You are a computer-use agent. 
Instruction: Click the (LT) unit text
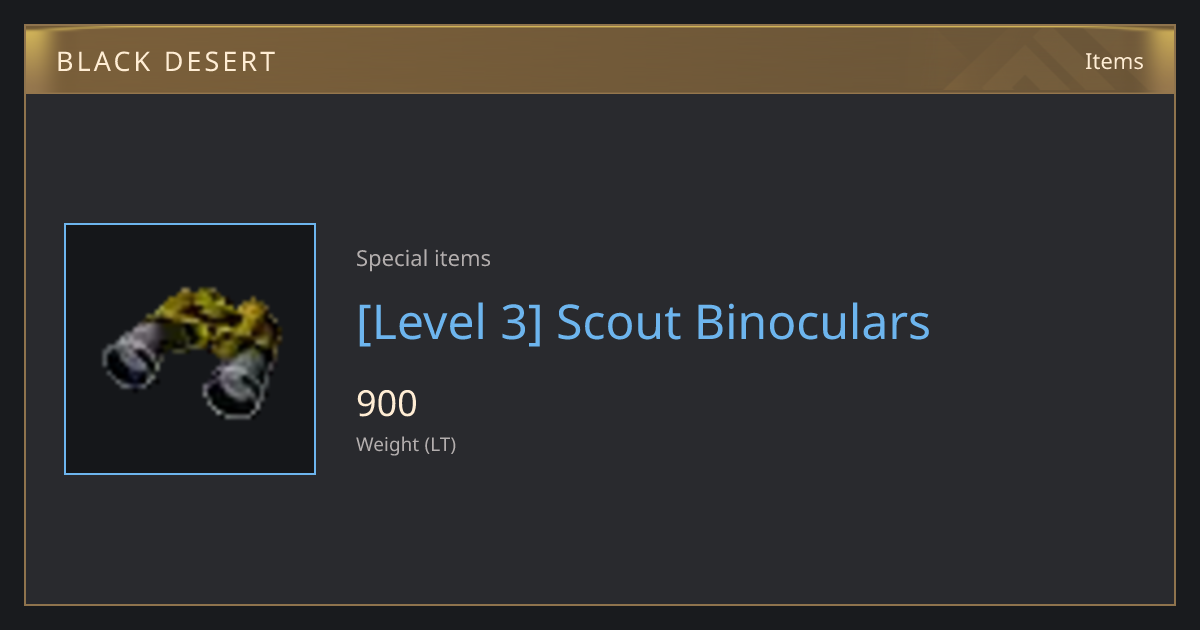(441, 445)
